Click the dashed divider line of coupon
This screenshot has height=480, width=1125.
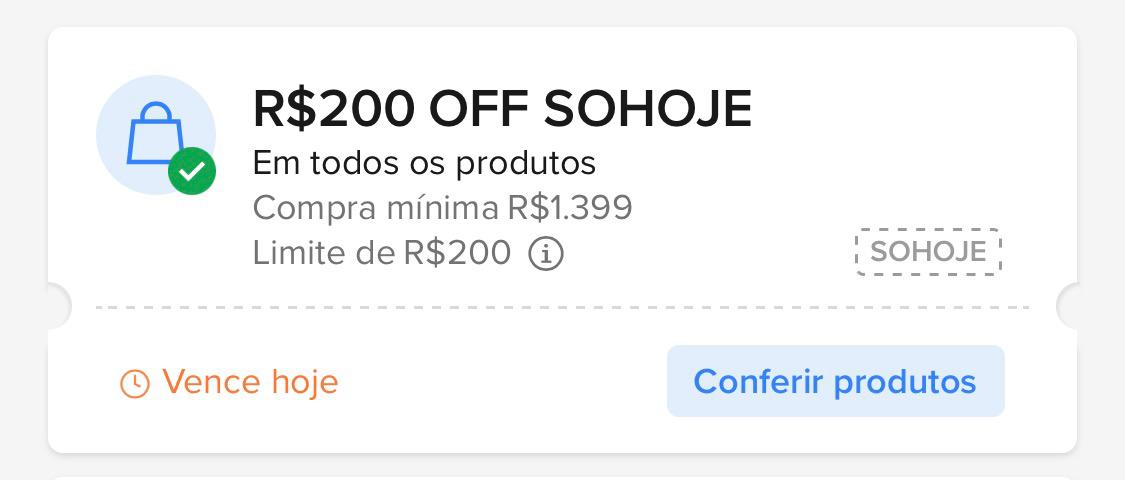click(x=562, y=308)
